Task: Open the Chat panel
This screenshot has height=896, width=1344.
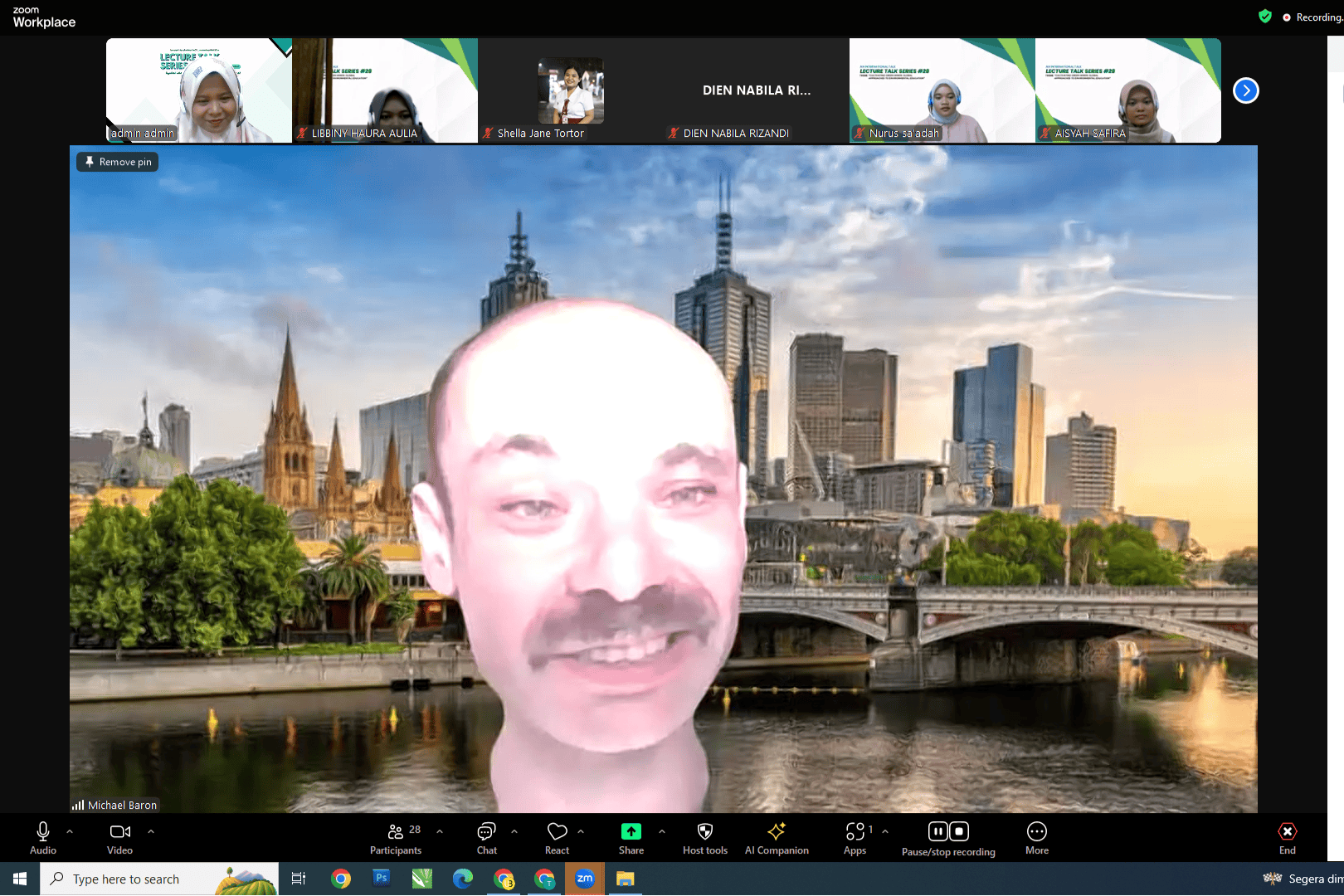Action: pos(487,837)
